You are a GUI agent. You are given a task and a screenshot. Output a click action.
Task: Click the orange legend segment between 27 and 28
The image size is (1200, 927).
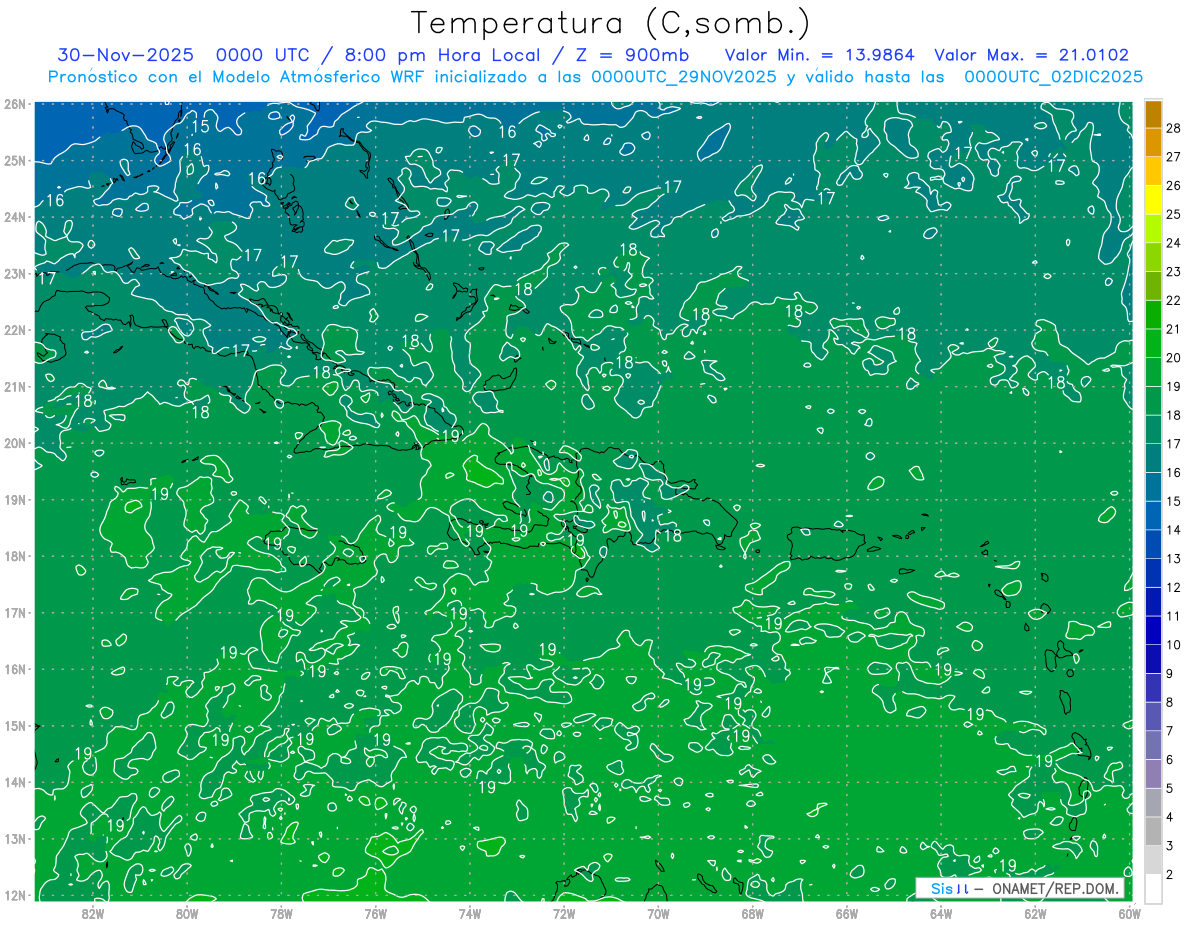[x=1153, y=143]
